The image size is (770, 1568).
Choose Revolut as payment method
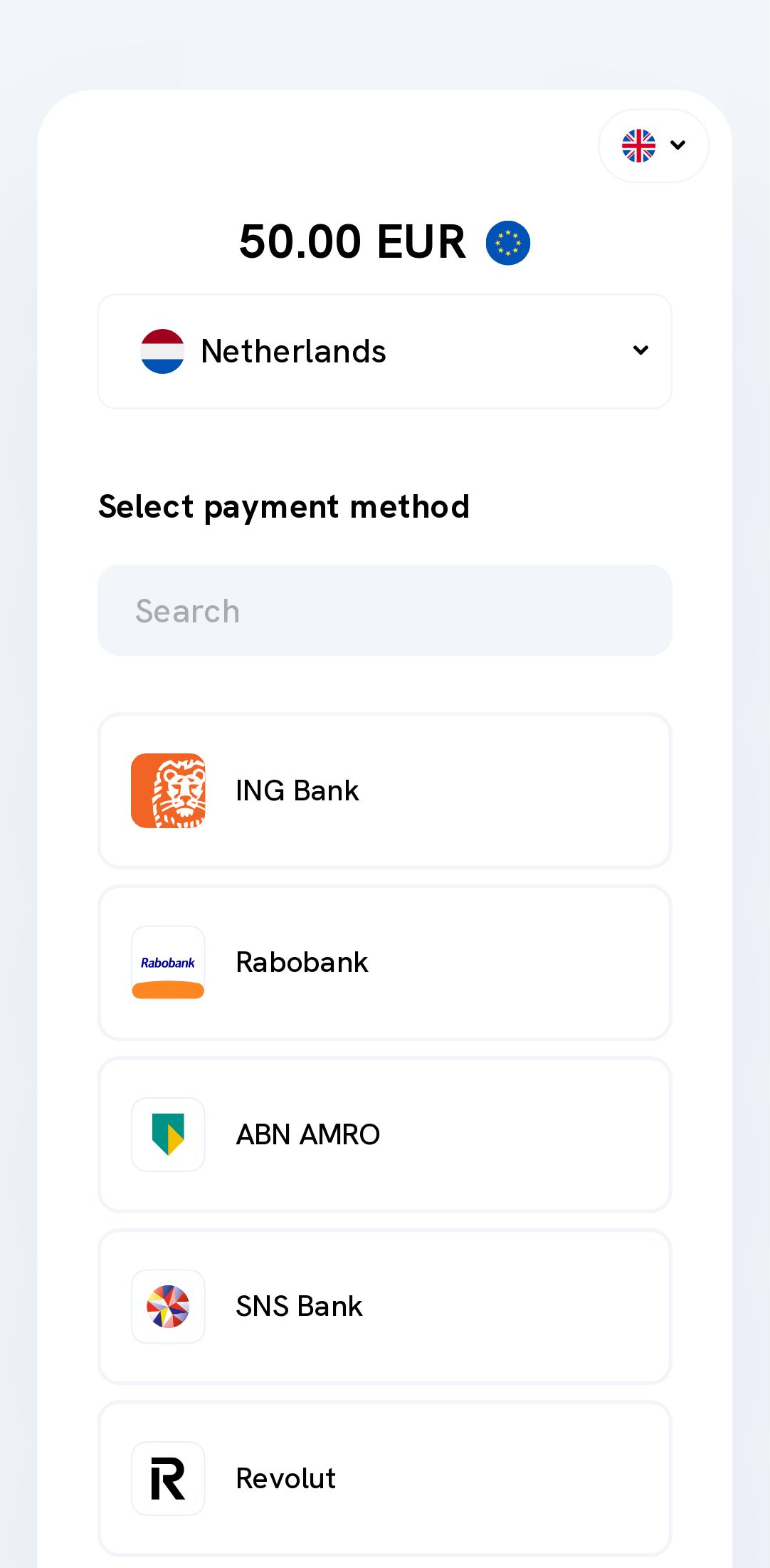tap(384, 1478)
